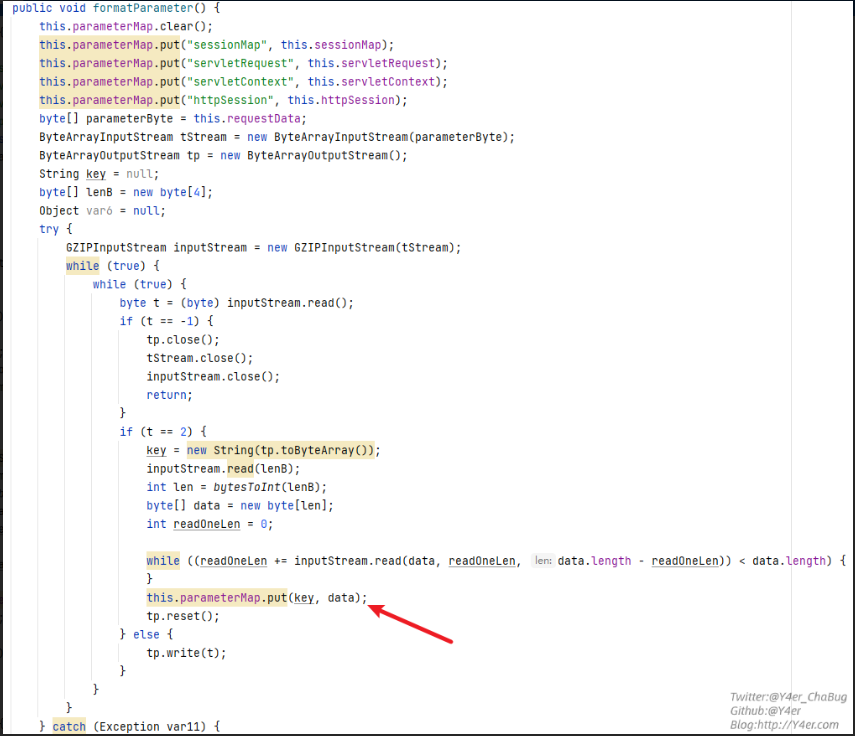Click the parameterMap.clear() call line

pyautogui.click(x=126, y=27)
